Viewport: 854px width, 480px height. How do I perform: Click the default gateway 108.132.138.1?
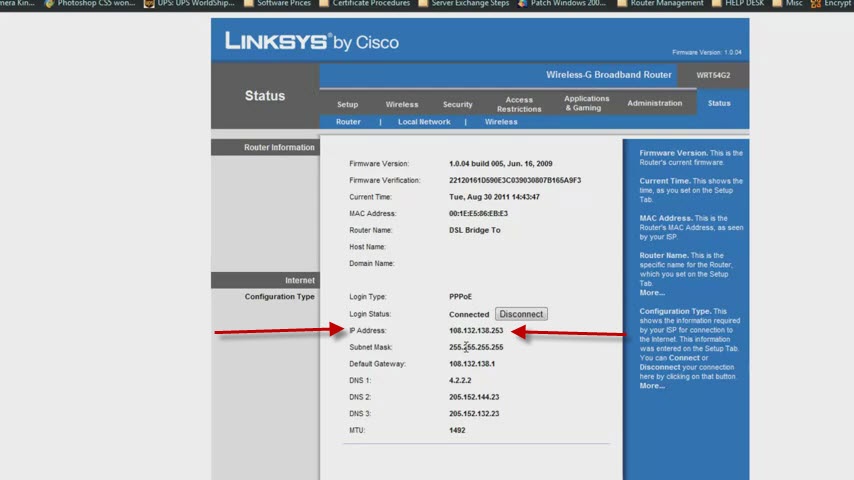[x=472, y=364]
